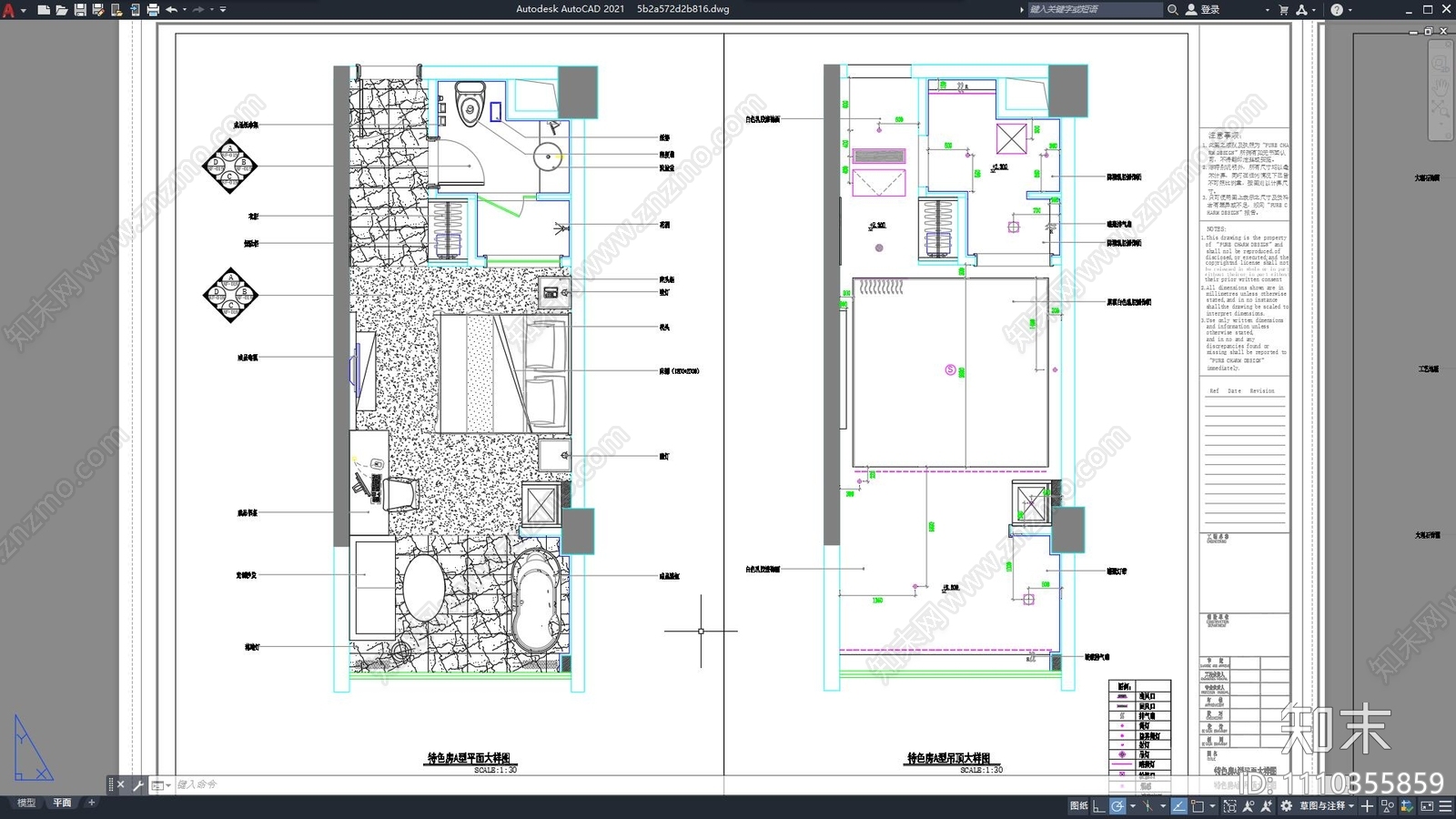Switch to the 模型 tab
Viewport: 1456px width, 819px height.
[x=26, y=803]
